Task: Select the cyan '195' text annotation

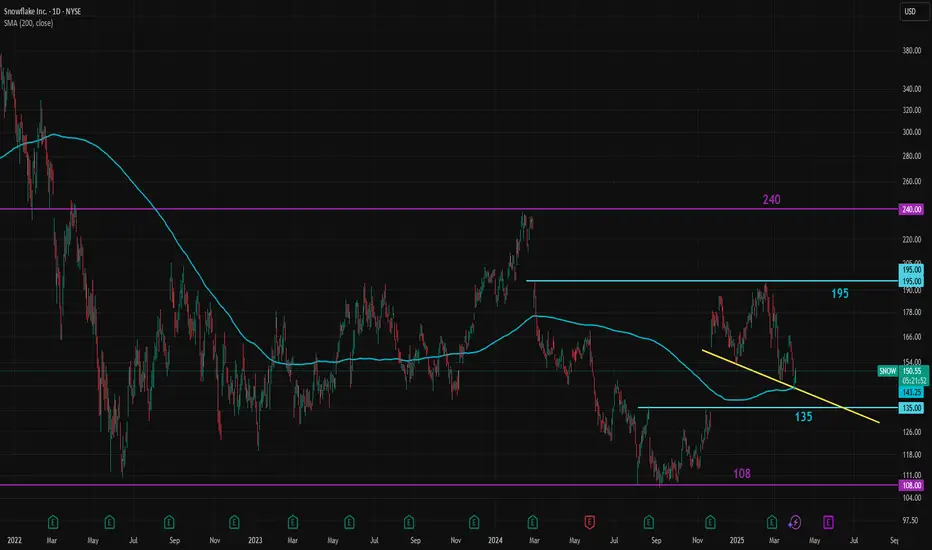Action: pos(840,293)
